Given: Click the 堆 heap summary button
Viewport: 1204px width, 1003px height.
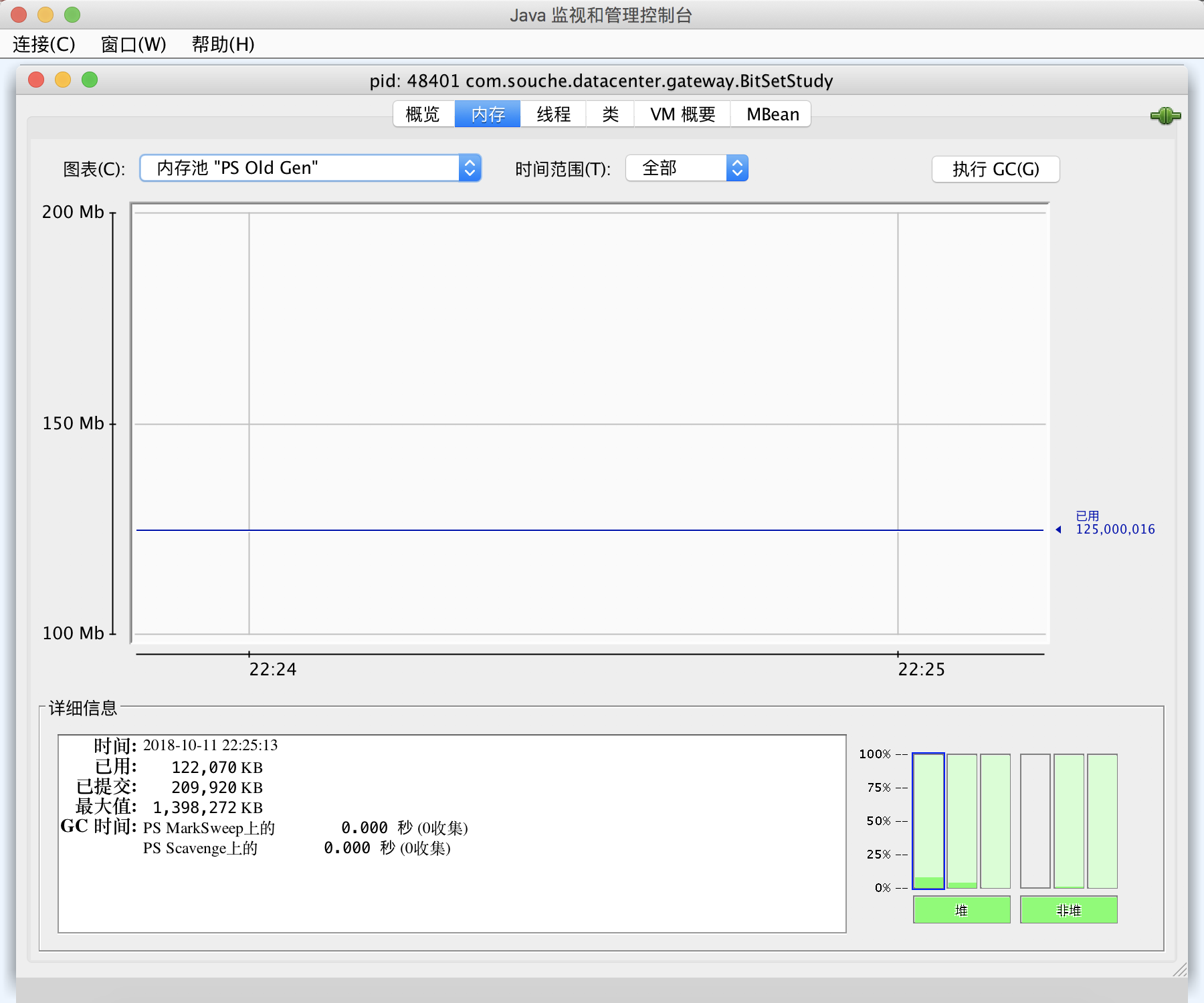Looking at the screenshot, I should (x=961, y=909).
